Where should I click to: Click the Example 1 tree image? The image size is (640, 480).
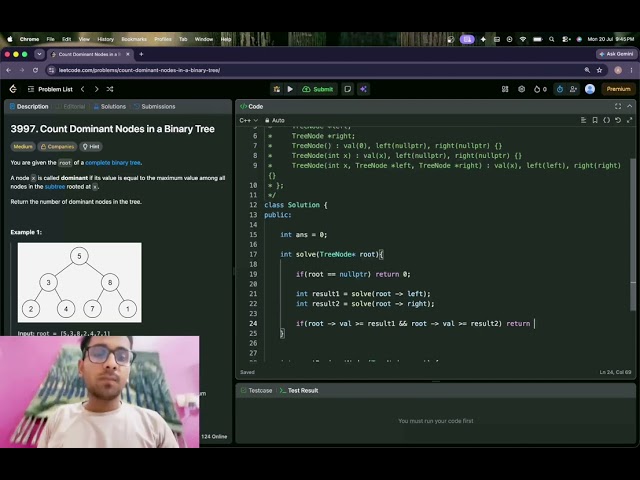point(80,282)
